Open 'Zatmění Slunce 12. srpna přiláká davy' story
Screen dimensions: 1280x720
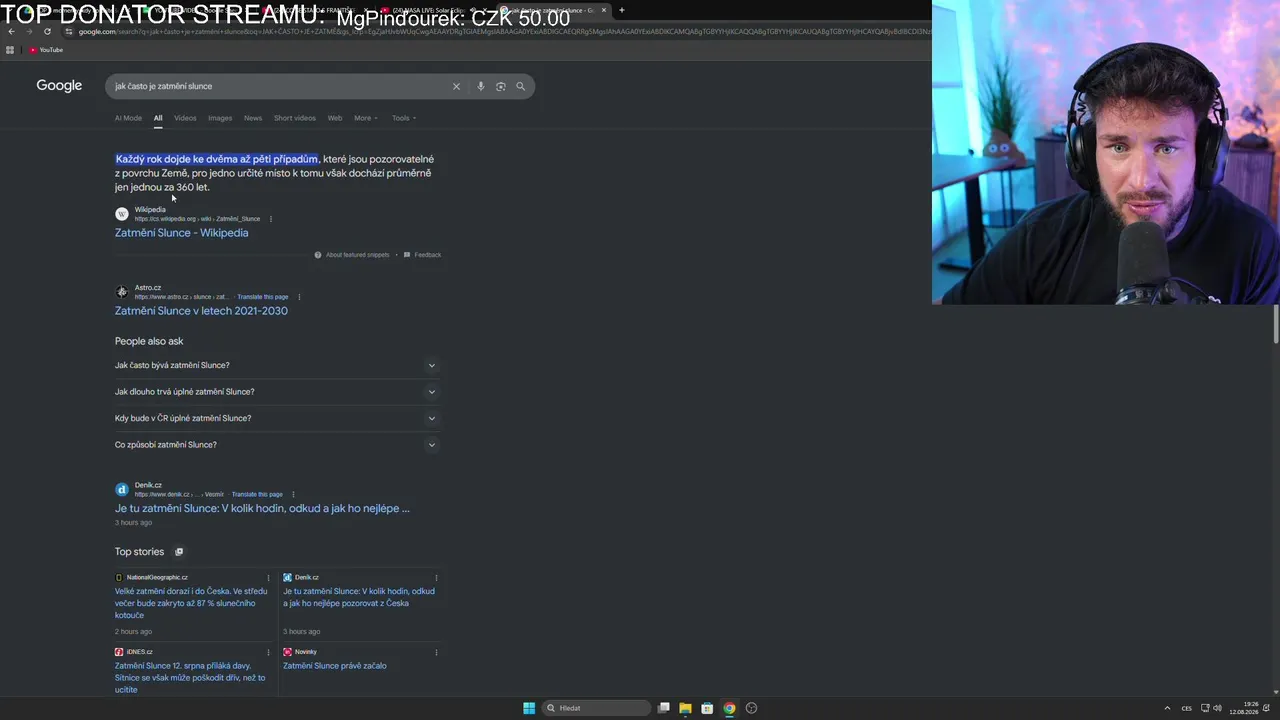click(x=190, y=678)
